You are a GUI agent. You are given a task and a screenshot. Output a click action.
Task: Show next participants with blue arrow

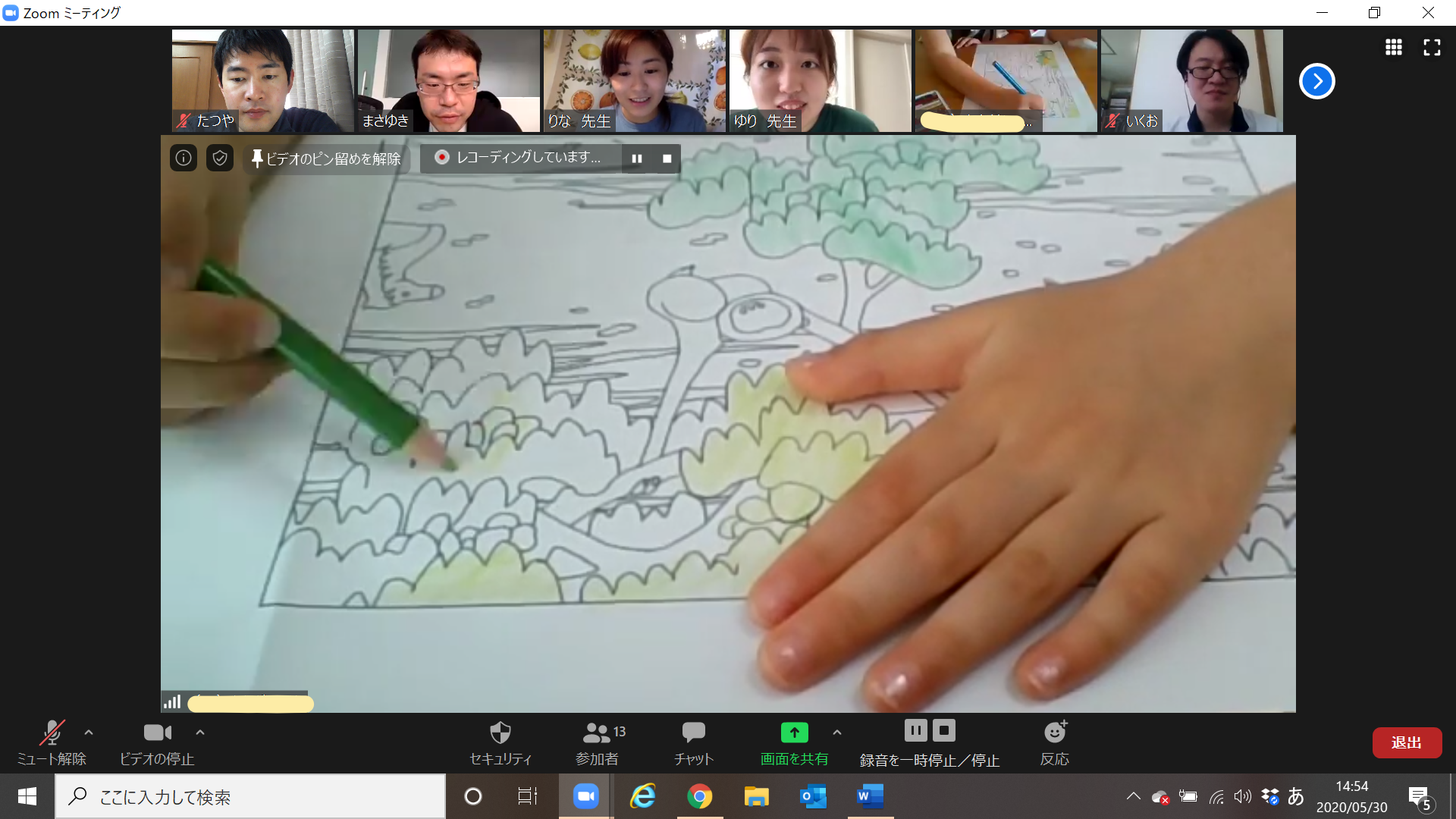[1317, 81]
